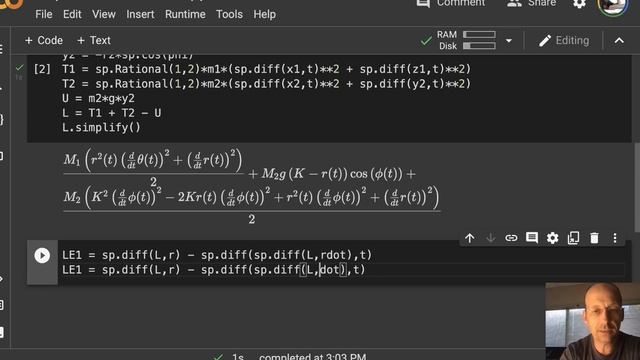Open notebook settings gear in header
The width and height of the screenshot is (640, 360).
click(580, 4)
